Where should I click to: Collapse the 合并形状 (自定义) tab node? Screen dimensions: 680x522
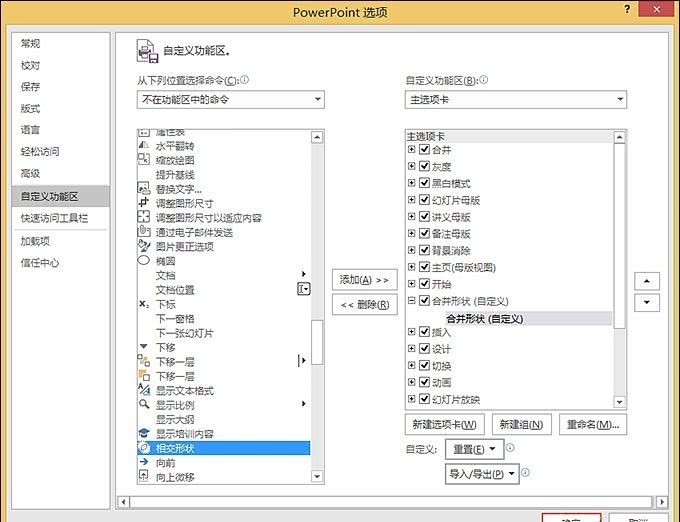[x=412, y=300]
